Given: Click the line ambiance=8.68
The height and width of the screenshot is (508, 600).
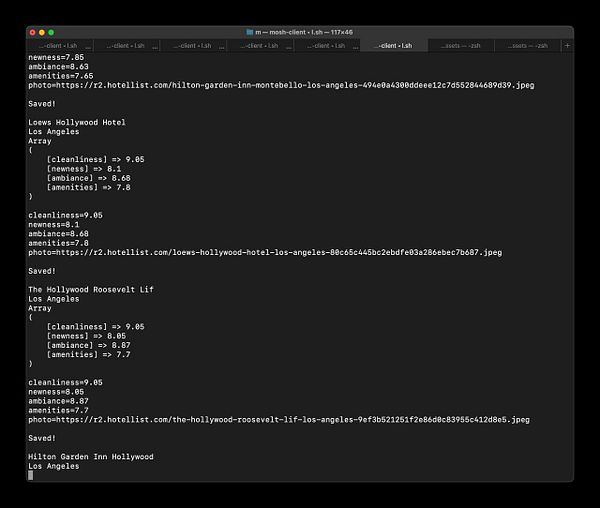Looking at the screenshot, I should pos(58,234).
